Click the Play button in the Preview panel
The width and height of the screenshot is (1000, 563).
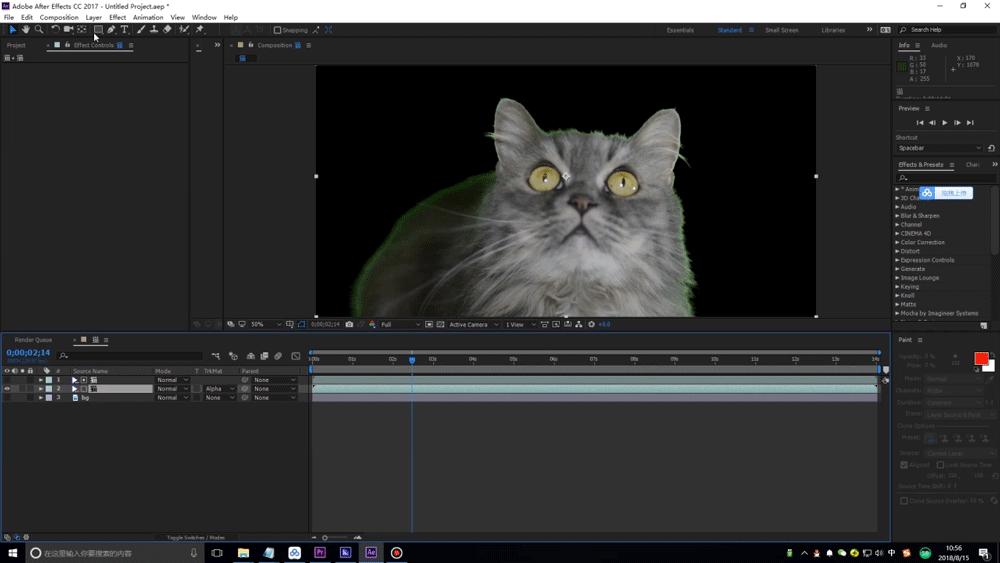945,123
